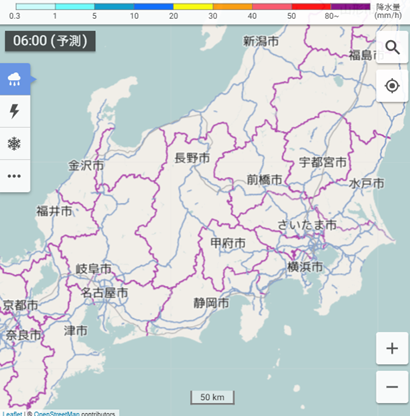Click the yellow 20-30 legend color
The image size is (410, 416).
coord(193,7)
